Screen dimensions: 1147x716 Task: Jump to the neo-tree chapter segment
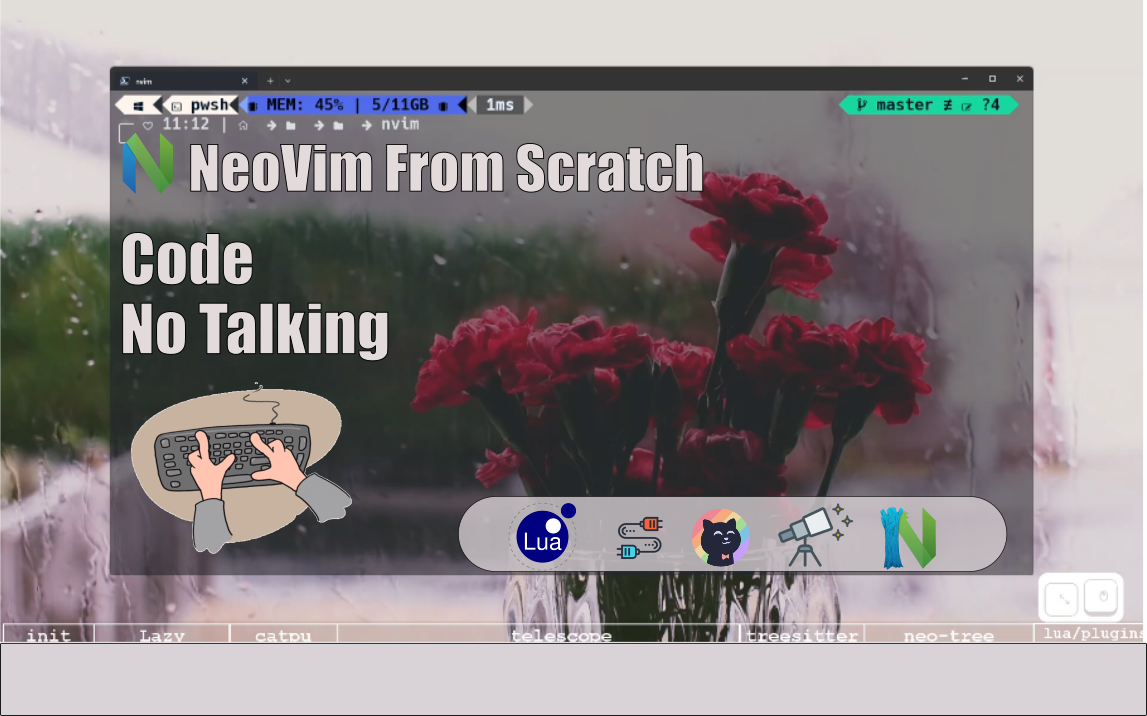(x=949, y=633)
